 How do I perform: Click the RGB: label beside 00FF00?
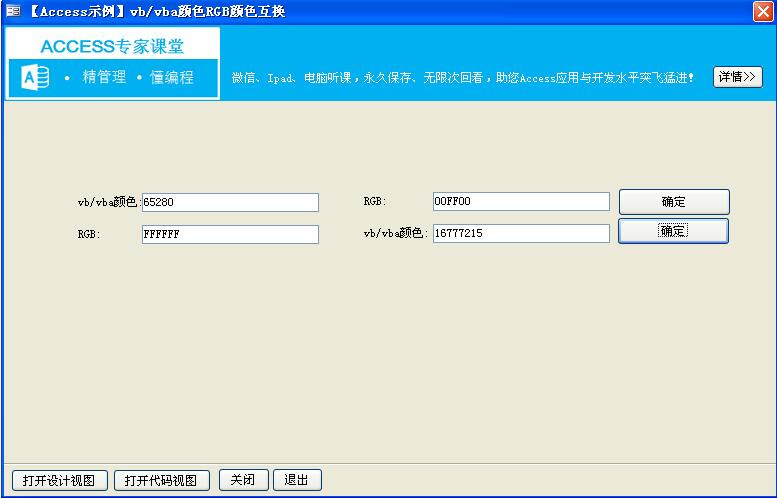(x=375, y=201)
